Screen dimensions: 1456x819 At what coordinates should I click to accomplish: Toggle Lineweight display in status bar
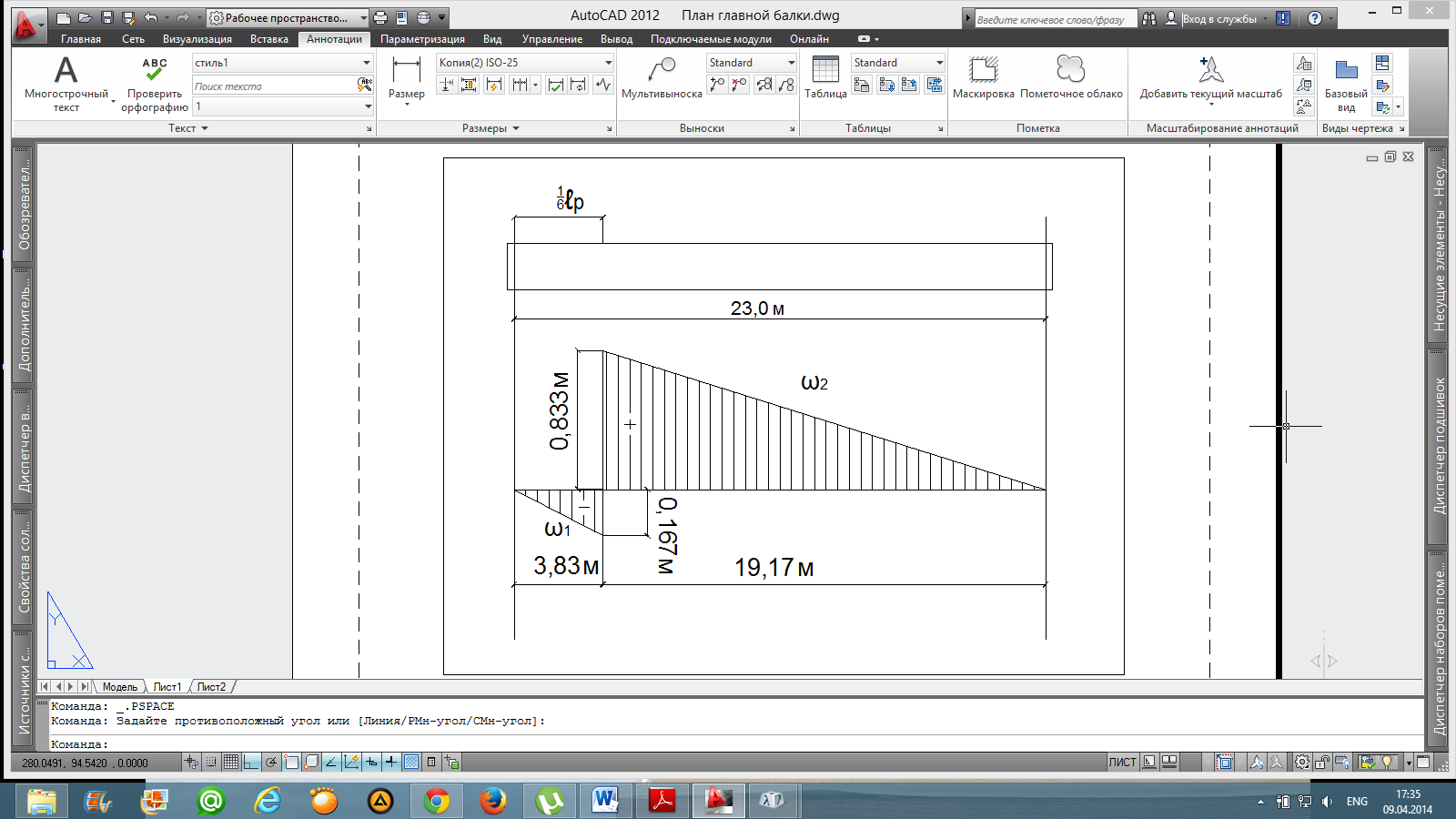pyautogui.click(x=391, y=763)
